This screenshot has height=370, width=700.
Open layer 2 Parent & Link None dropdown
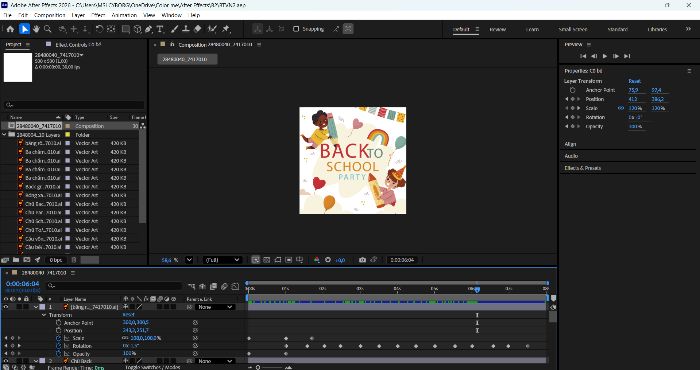point(215,361)
